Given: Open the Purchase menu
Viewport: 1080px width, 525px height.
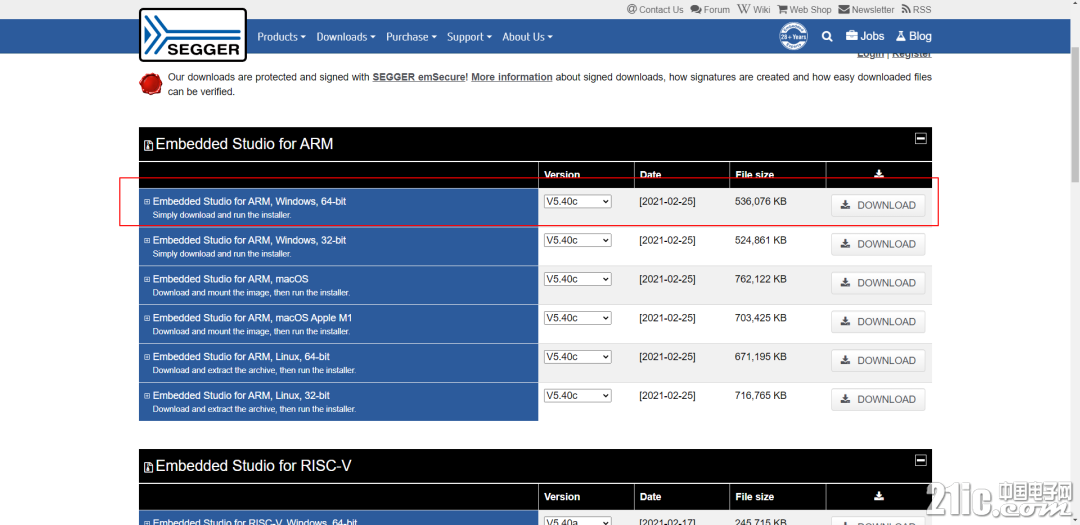Looking at the screenshot, I should point(411,37).
